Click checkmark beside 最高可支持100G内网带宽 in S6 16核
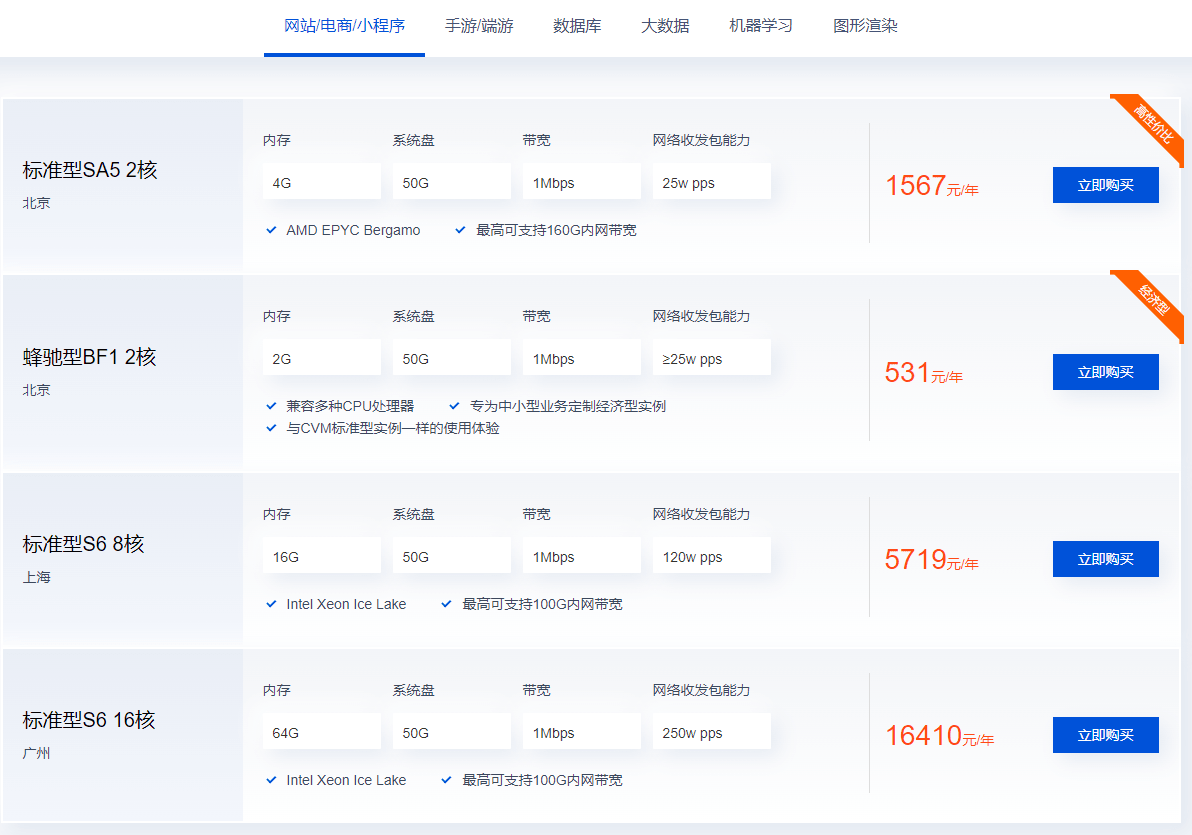 click(446, 779)
